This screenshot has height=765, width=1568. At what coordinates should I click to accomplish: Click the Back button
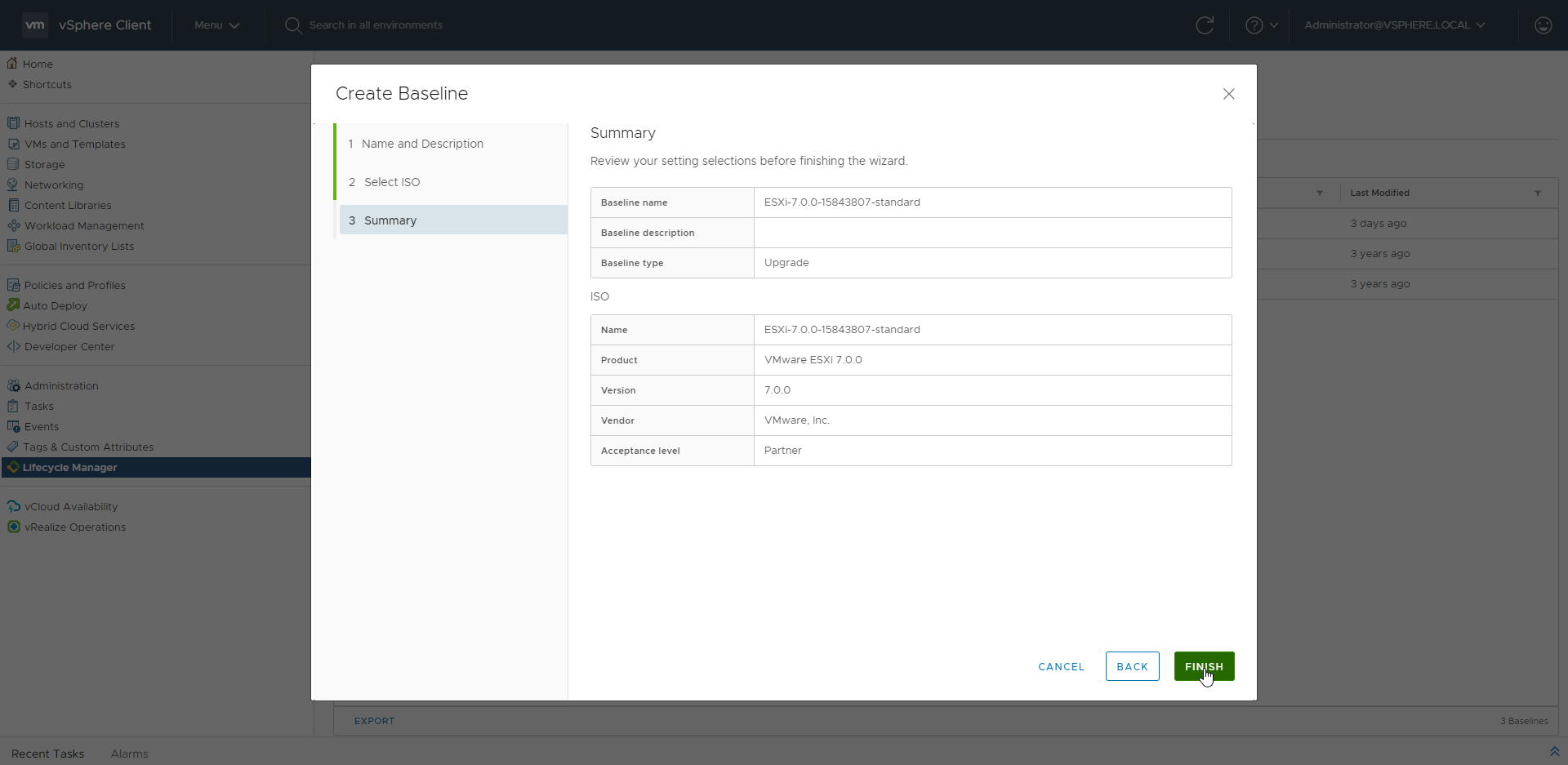(1132, 666)
